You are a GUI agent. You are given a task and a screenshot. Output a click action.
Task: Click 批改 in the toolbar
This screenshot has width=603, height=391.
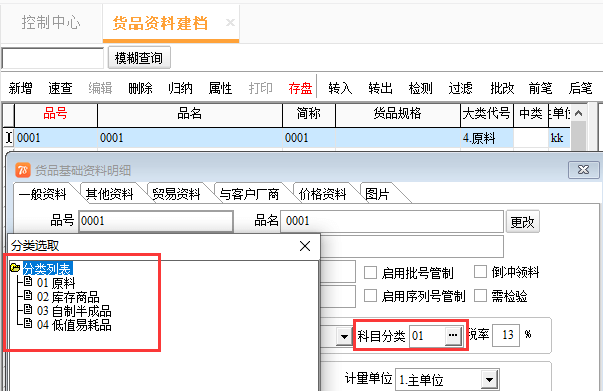(x=502, y=88)
